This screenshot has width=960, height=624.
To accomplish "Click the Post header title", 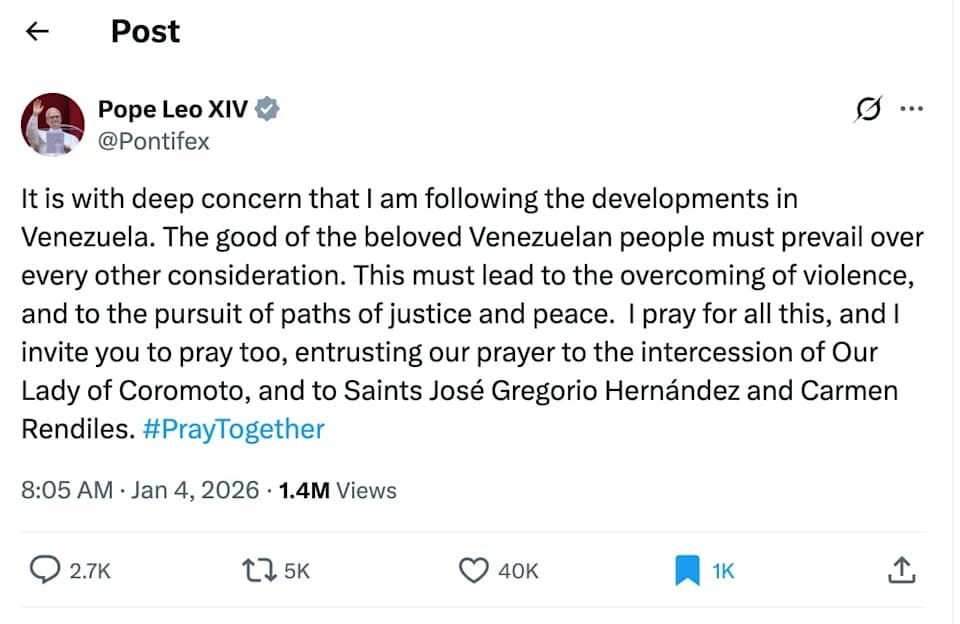I will pos(145,31).
